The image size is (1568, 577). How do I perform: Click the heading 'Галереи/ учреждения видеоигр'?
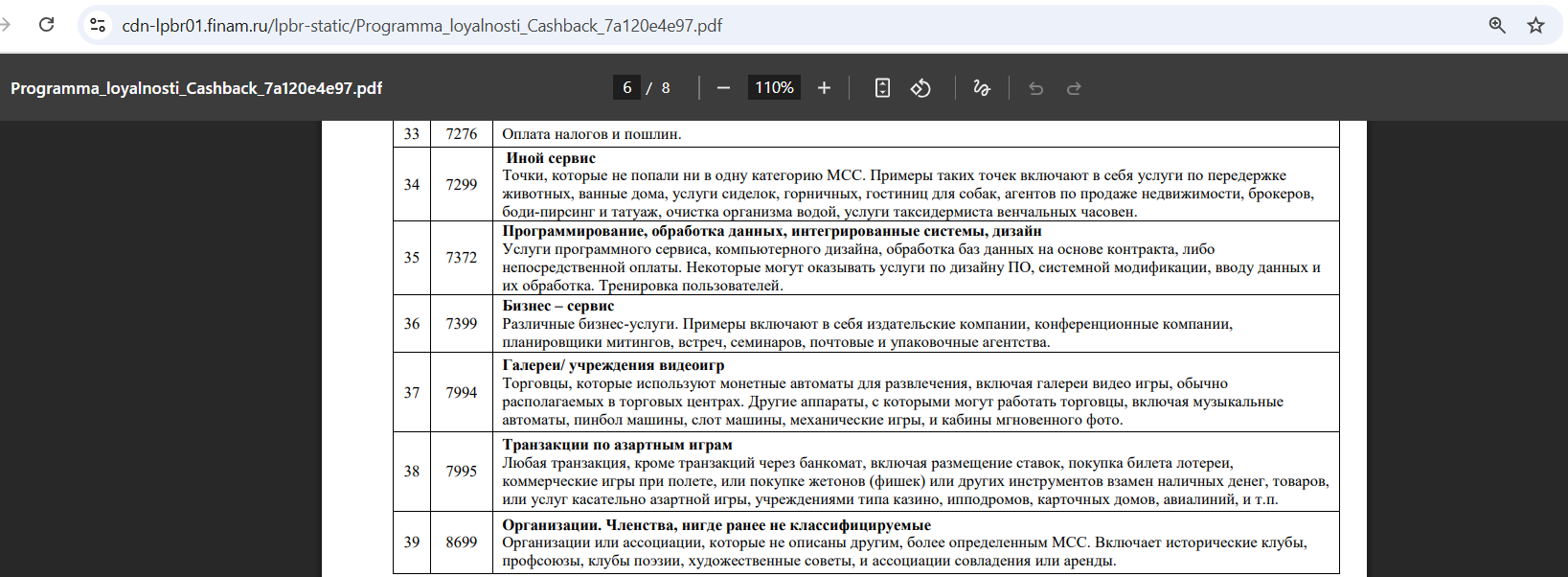pos(613,365)
